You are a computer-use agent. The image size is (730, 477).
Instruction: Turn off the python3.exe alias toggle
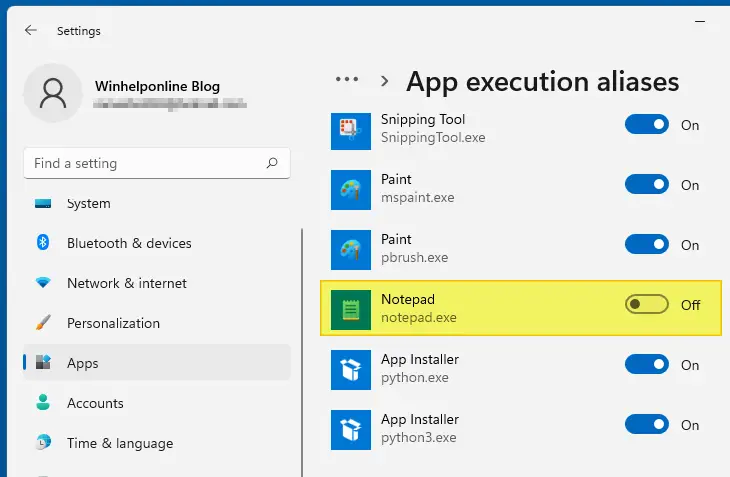[x=647, y=424]
